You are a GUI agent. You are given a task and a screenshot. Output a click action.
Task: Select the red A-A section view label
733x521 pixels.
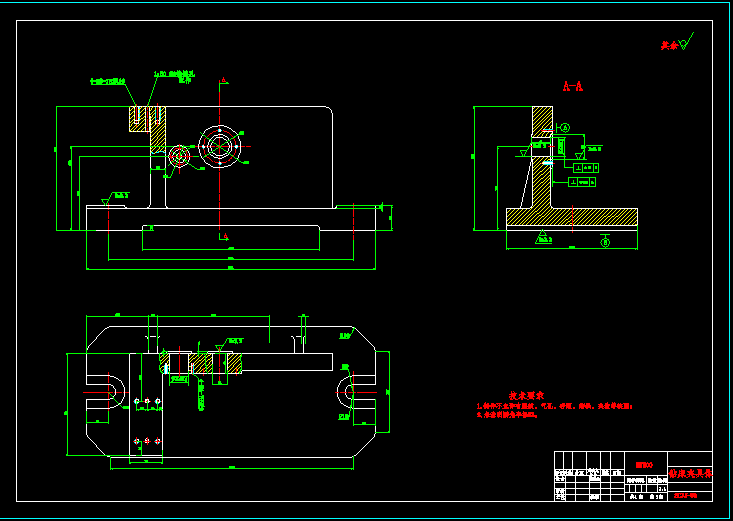[573, 86]
